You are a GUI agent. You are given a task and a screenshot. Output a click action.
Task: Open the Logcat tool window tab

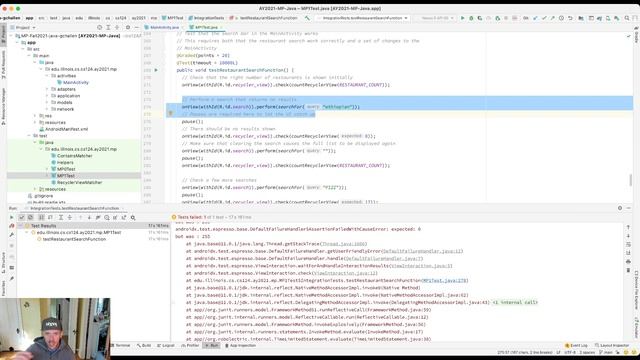[166, 345]
